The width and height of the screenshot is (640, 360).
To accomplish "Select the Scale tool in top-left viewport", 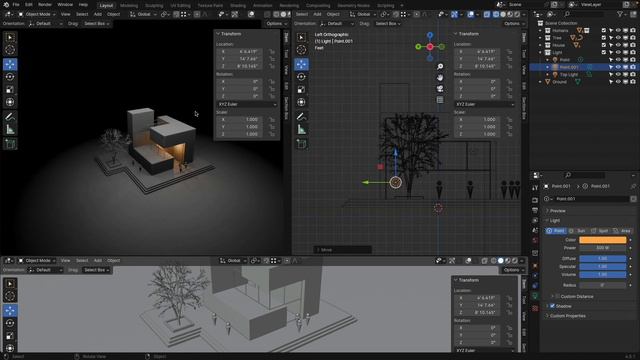I will (10, 89).
